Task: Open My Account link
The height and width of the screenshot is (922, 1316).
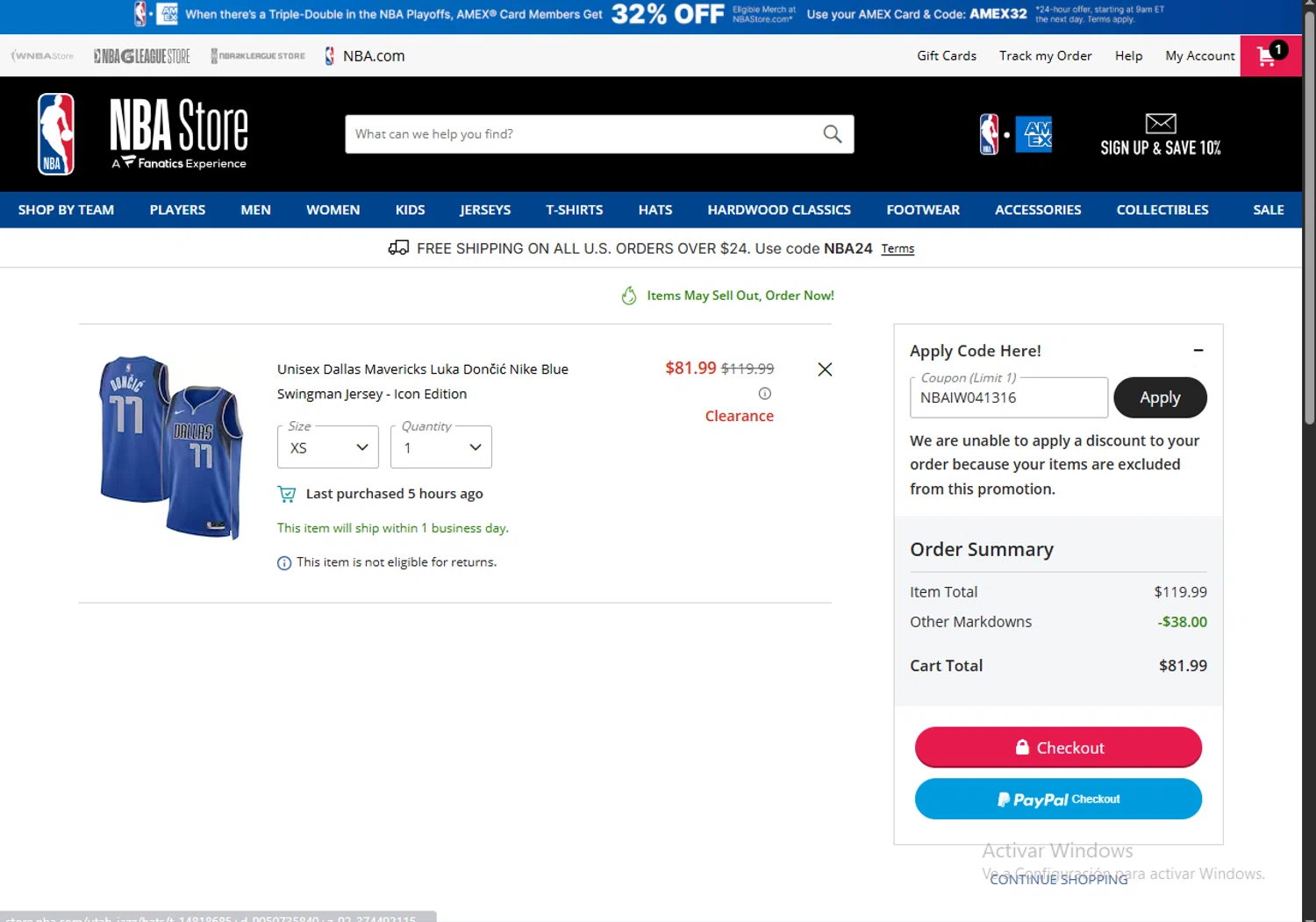Action: coord(1199,56)
